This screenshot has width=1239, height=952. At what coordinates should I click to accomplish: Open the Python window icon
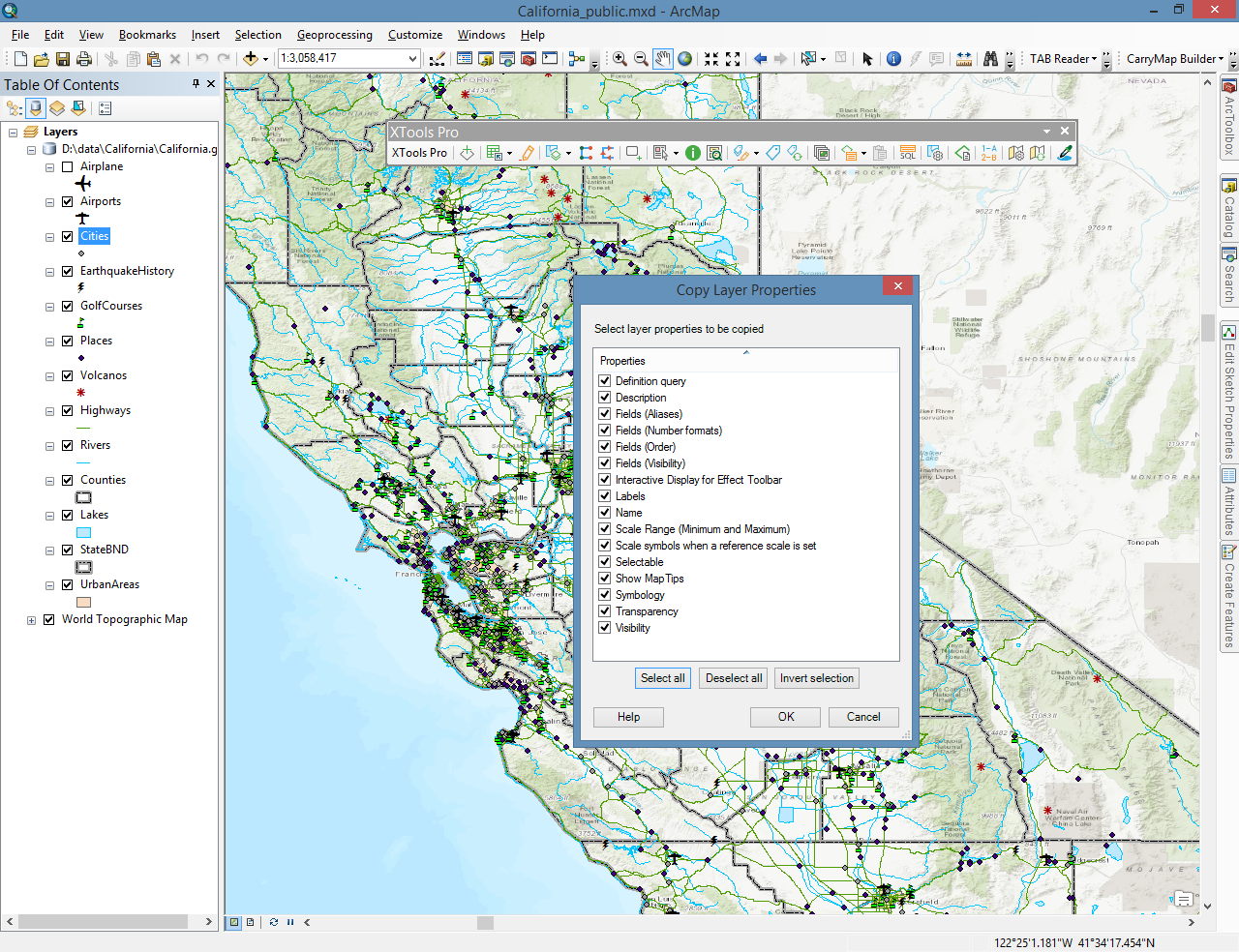[x=550, y=59]
